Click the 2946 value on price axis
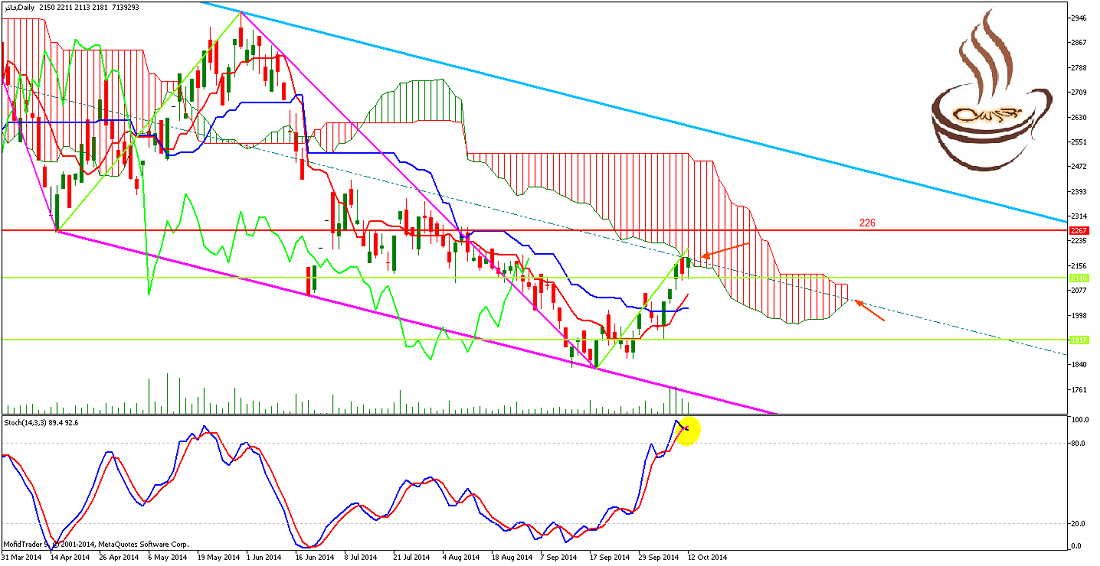The image size is (1100, 566). tap(1079, 18)
